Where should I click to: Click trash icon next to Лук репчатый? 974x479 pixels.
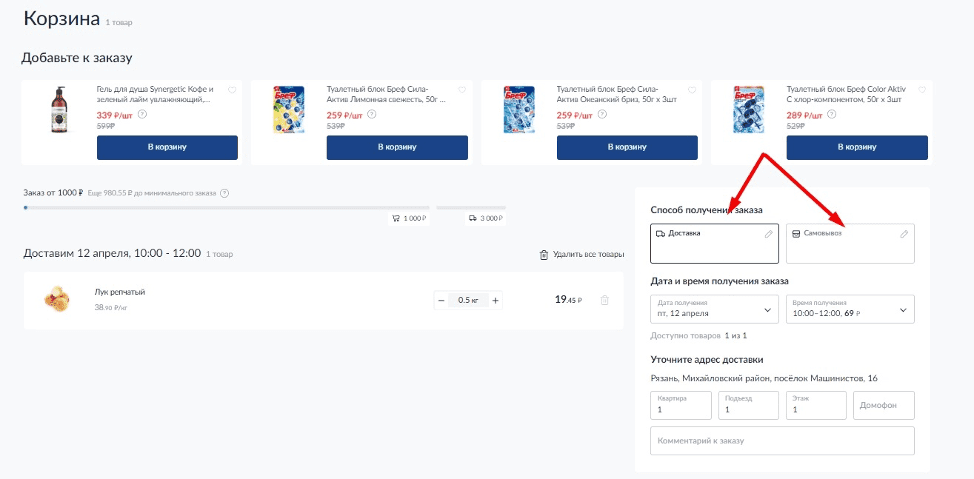click(x=604, y=300)
